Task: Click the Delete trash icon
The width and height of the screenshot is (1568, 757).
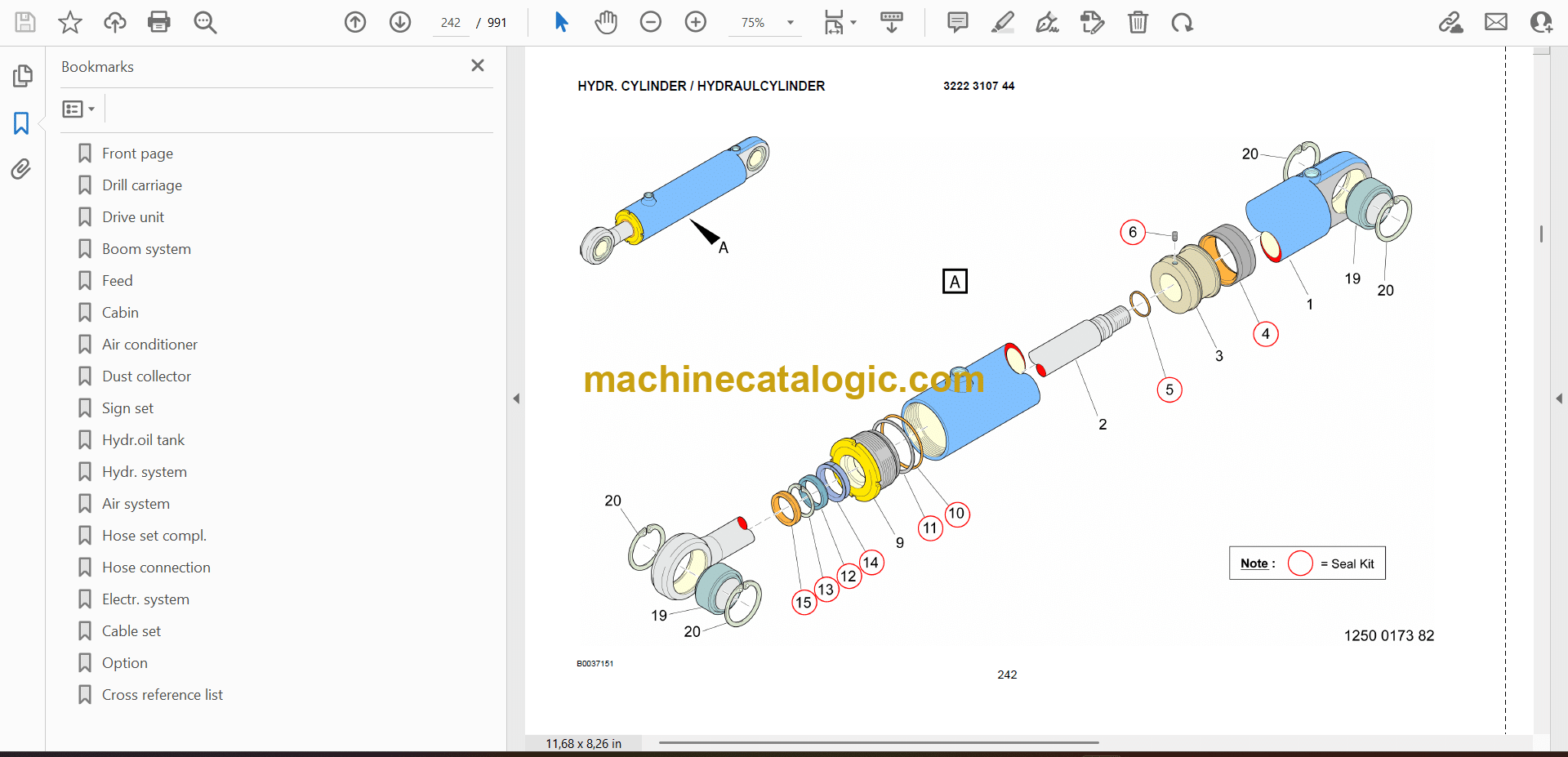Action: pos(1137,22)
